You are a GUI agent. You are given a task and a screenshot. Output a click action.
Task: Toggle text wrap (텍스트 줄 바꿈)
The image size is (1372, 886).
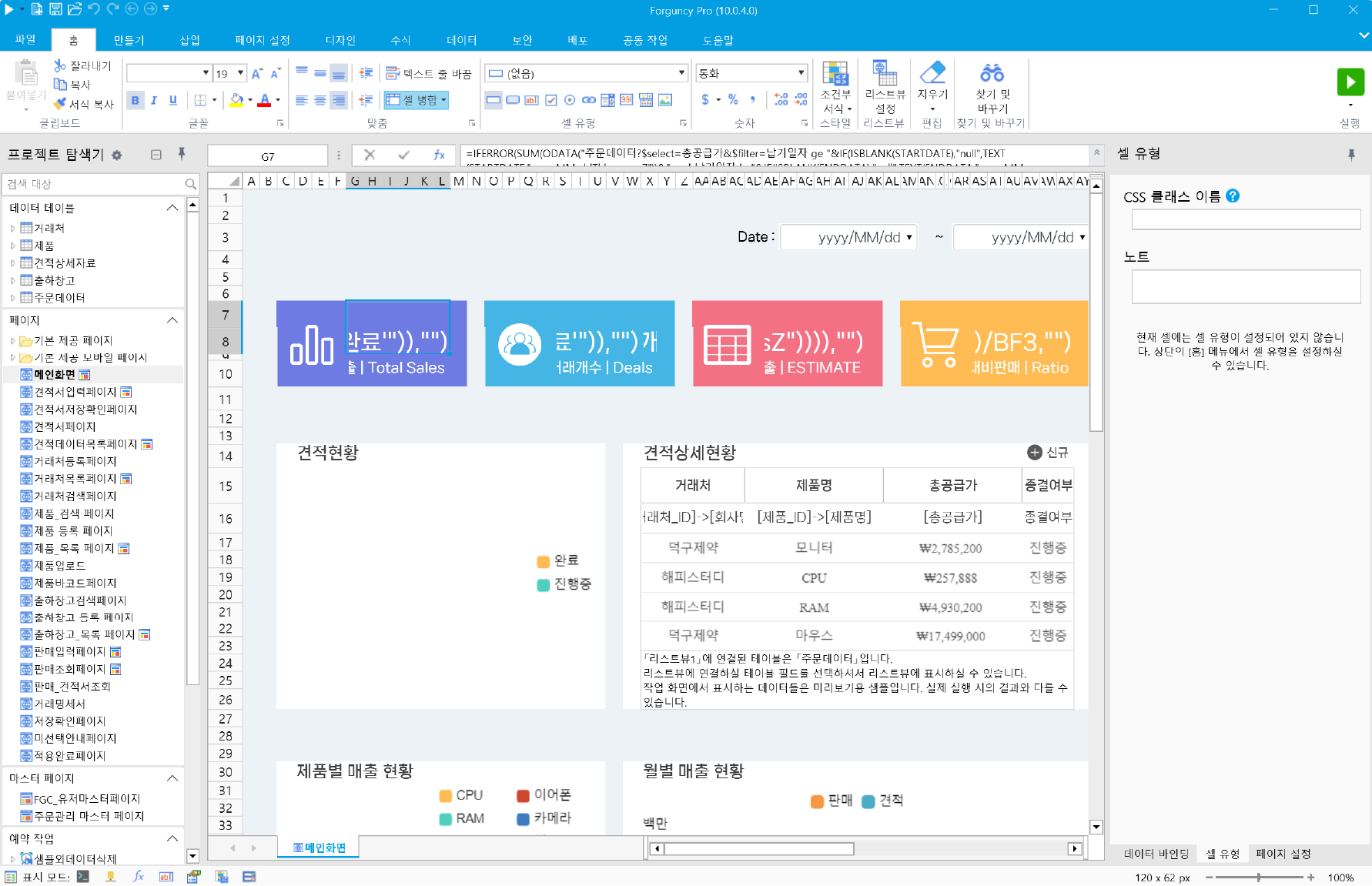click(428, 73)
